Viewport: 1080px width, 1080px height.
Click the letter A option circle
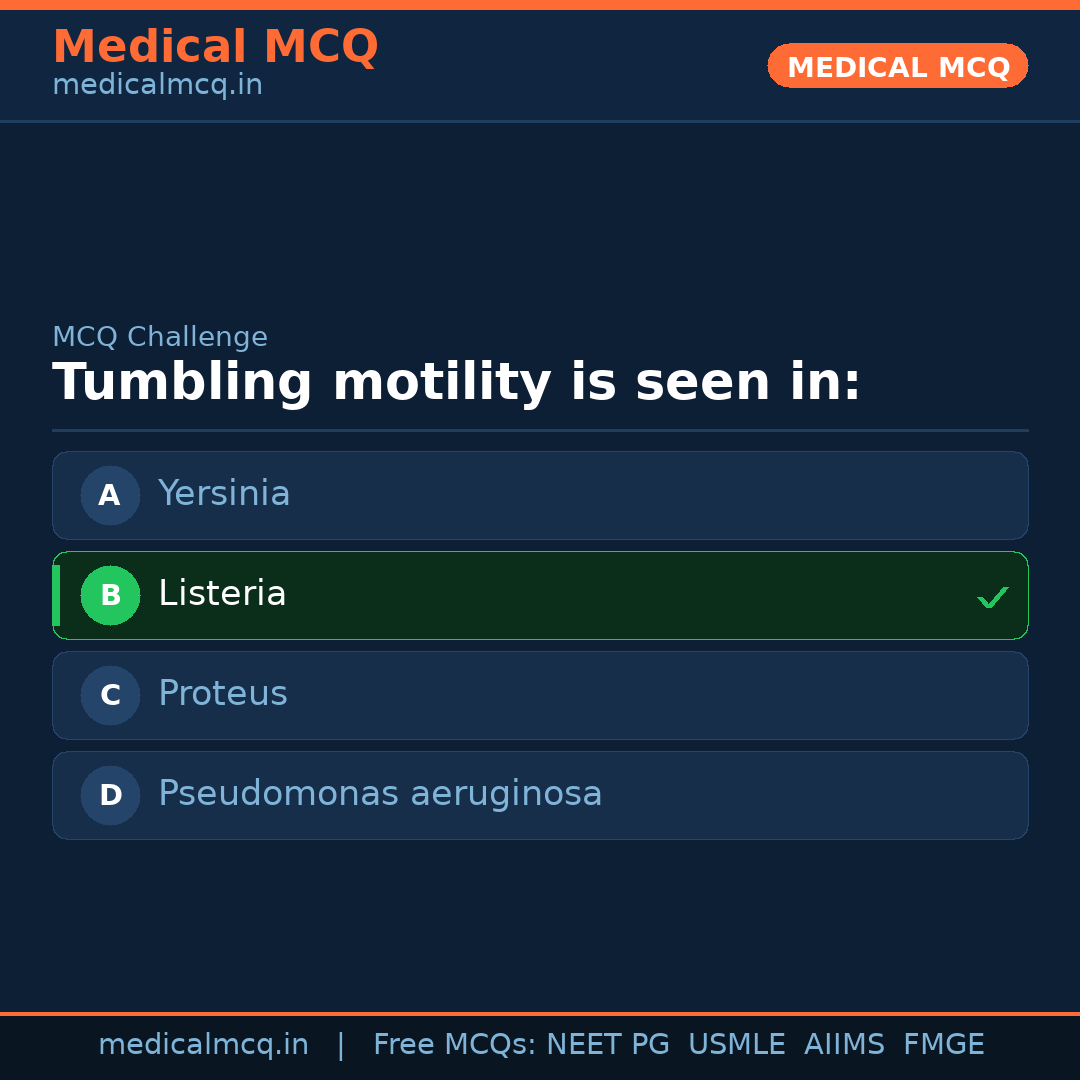click(x=110, y=495)
